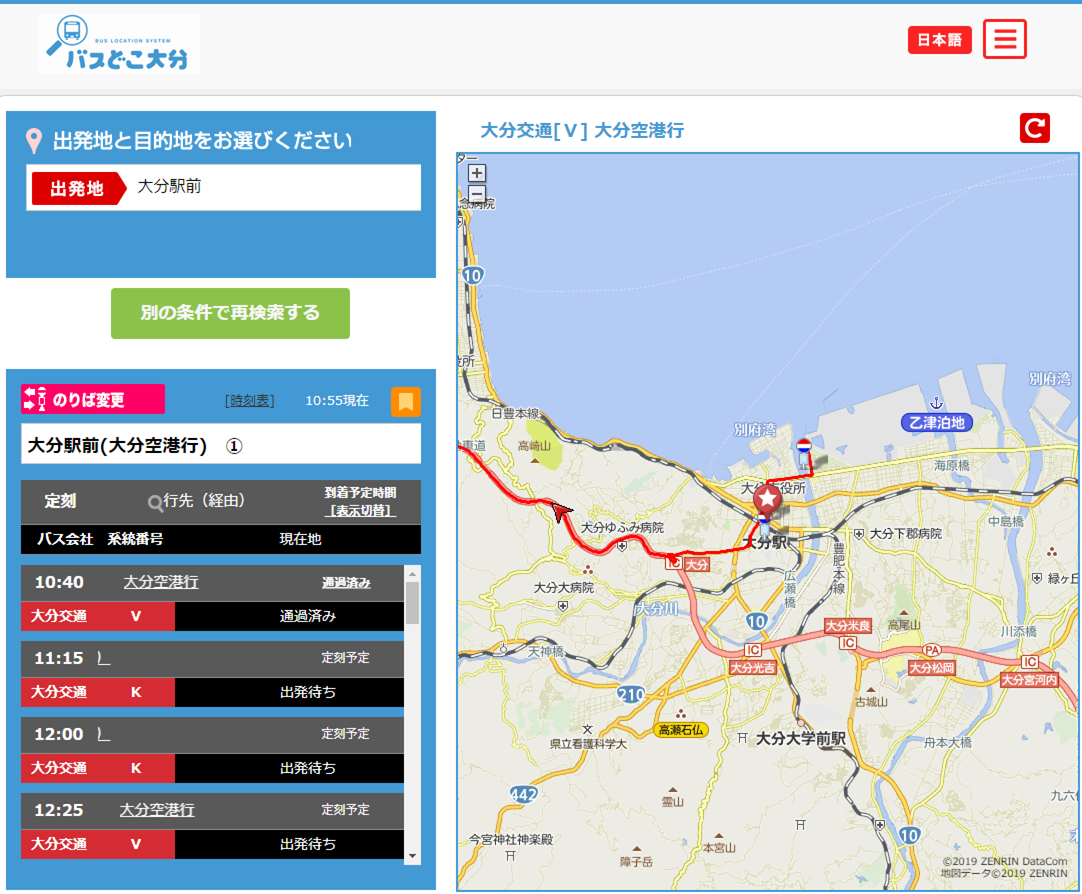Click the 大分宮河内 IC label on map
The width and height of the screenshot is (1082, 894).
tap(1029, 679)
